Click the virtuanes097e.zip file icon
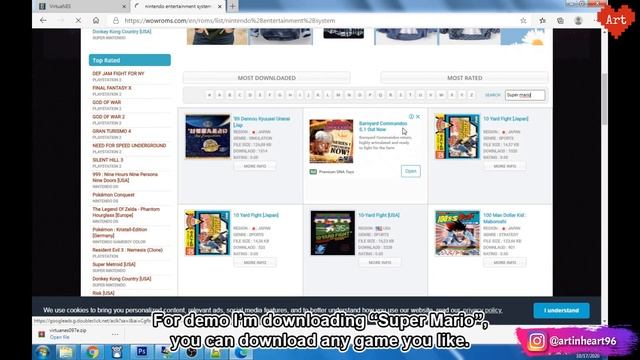Image resolution: width=640 pixels, height=360 pixels. (x=42, y=334)
